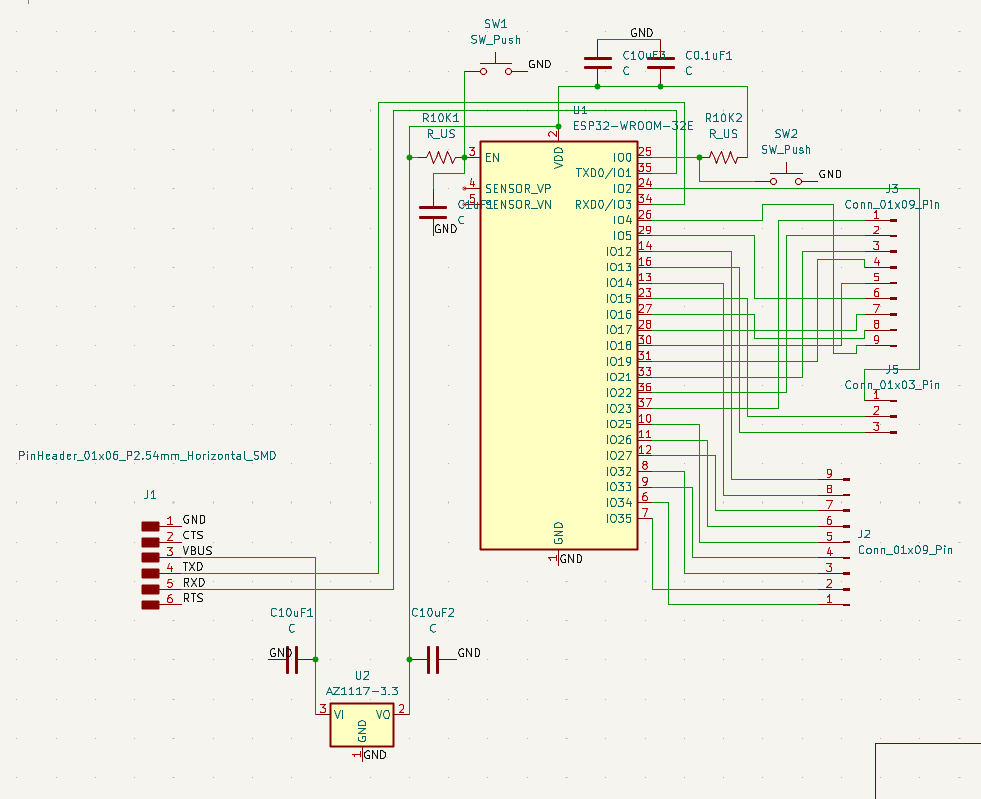The height and width of the screenshot is (799, 981).
Task: Select the Conn_01x09_Pin label for J3
Action: click(893, 203)
